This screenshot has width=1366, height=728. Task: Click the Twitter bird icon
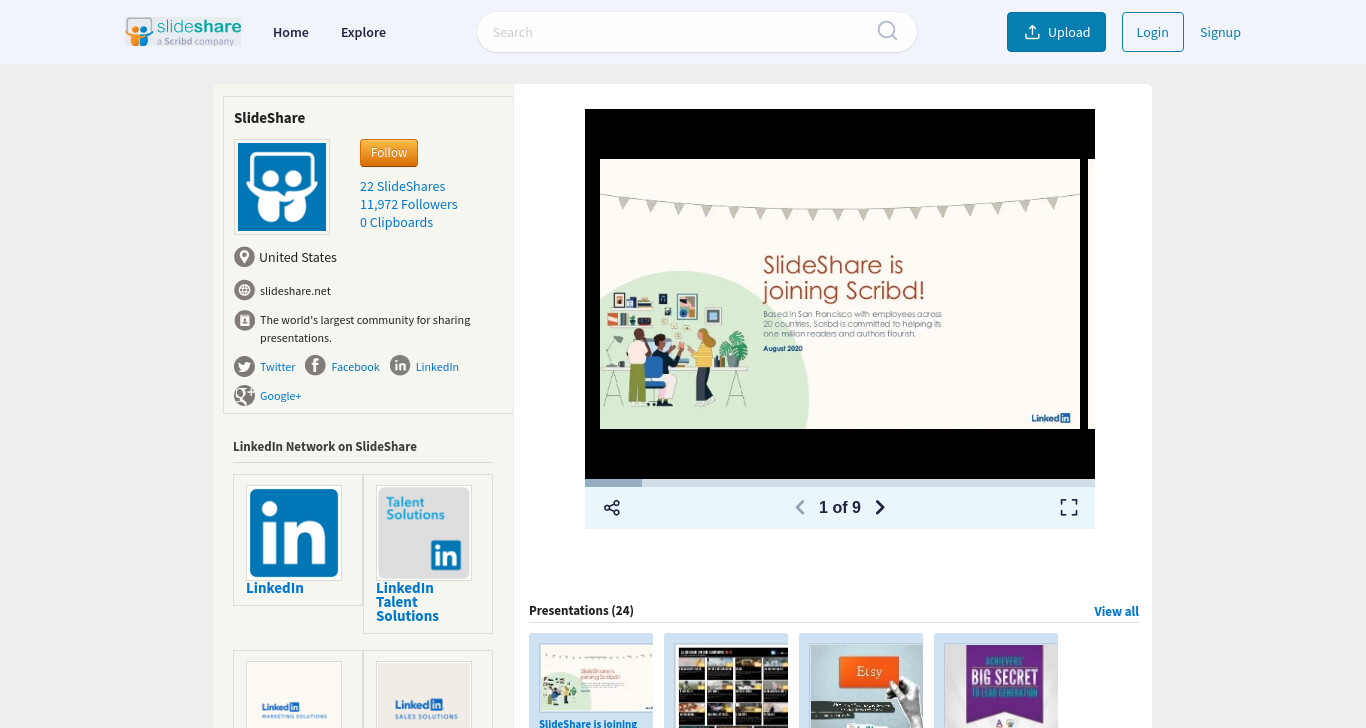point(244,367)
